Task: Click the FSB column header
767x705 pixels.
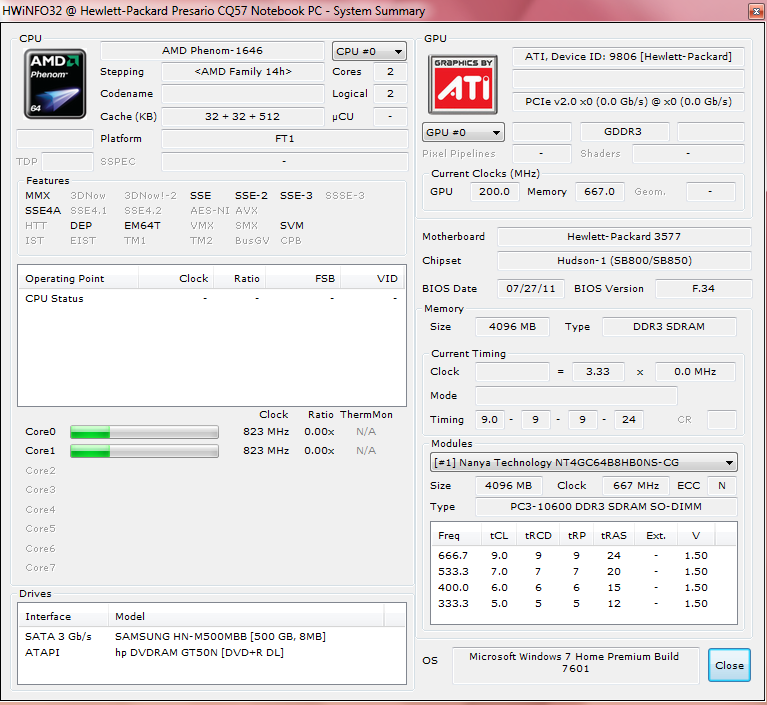Action: click(303, 278)
